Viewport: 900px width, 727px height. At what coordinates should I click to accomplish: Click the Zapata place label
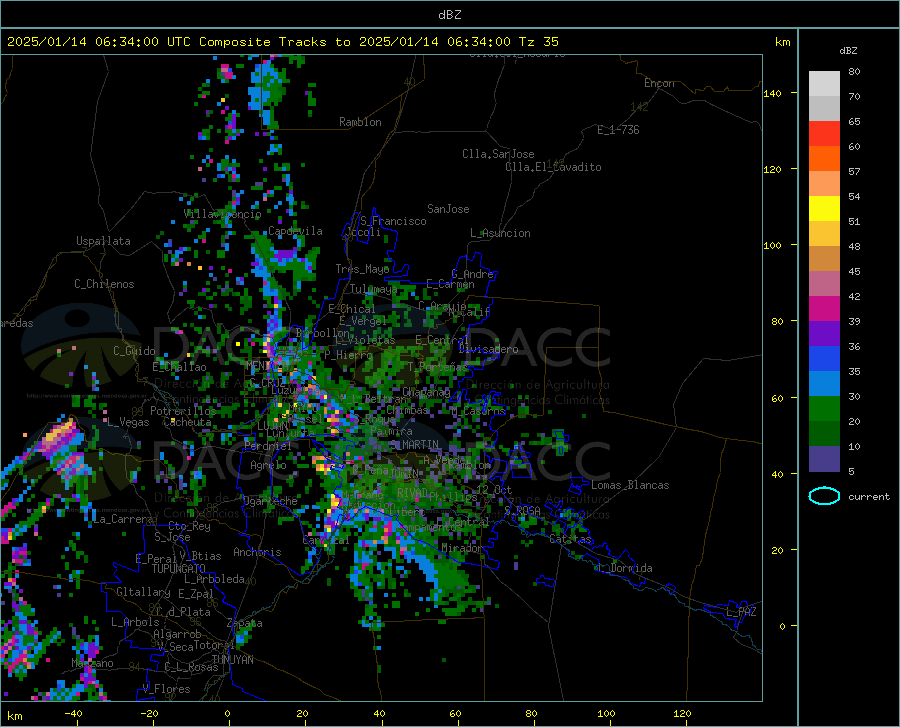point(245,623)
